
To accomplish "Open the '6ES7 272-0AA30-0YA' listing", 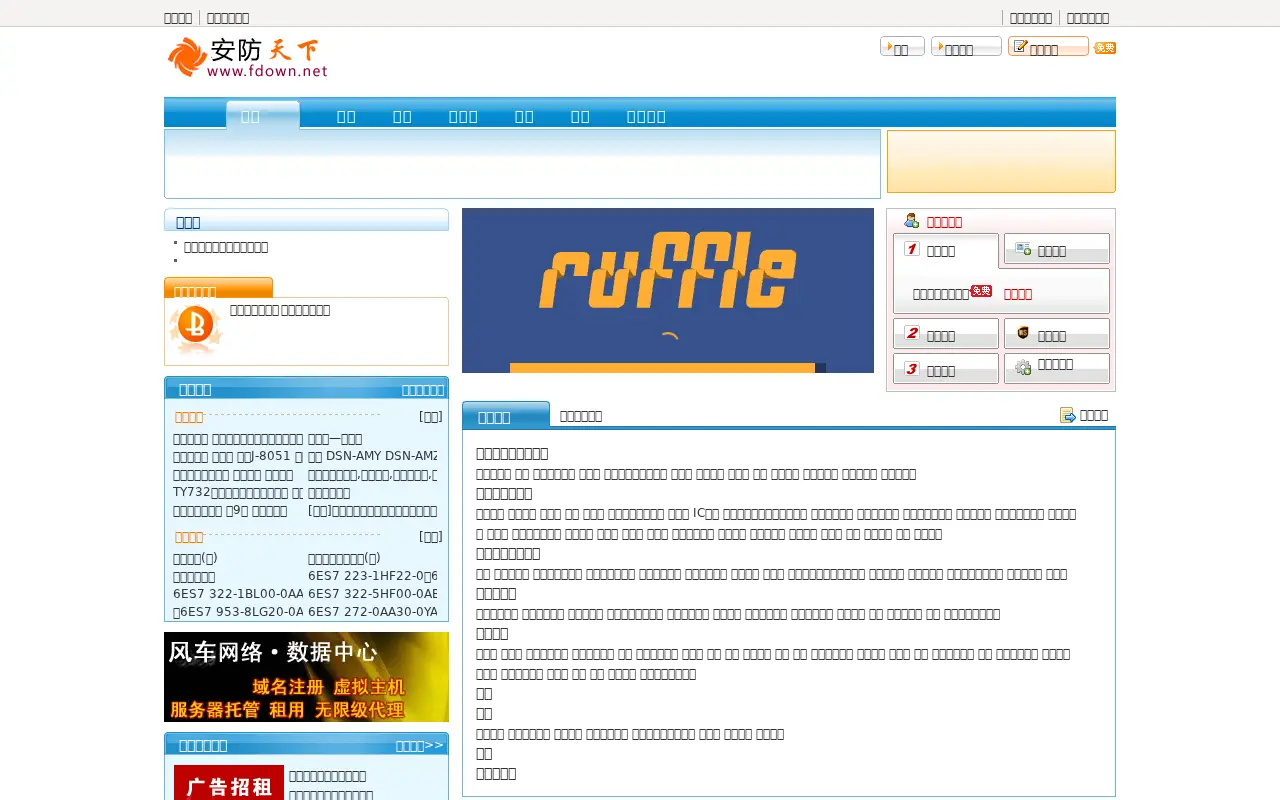I will click(x=372, y=611).
